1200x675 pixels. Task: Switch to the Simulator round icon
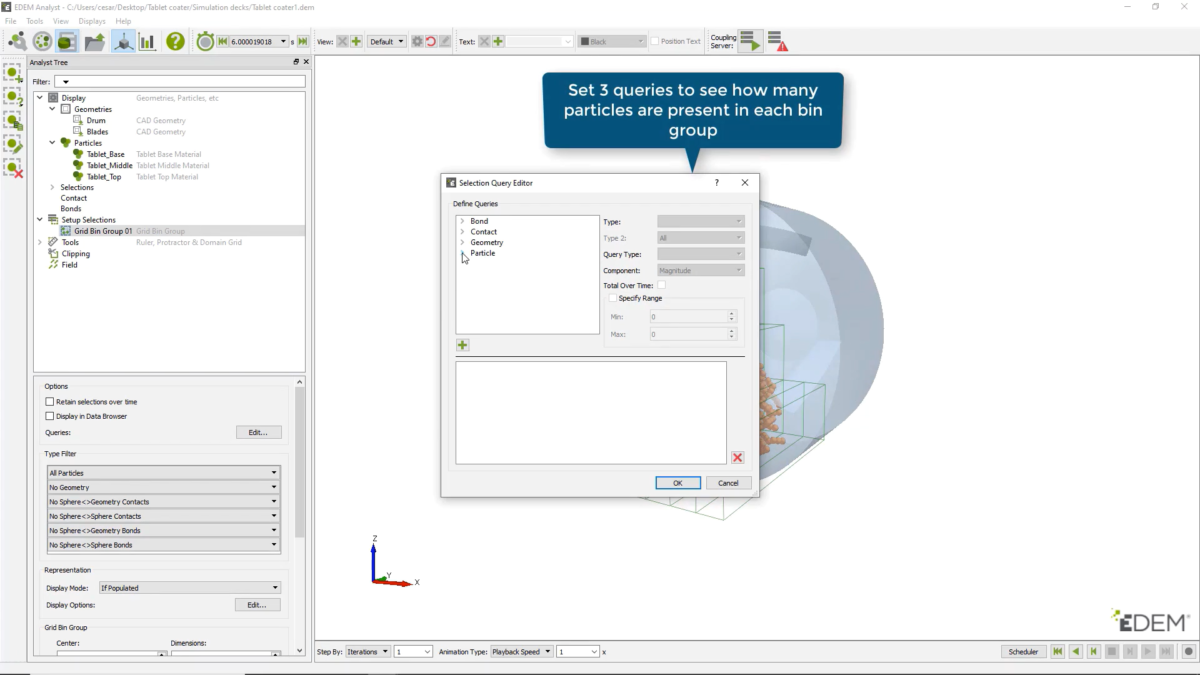[x=43, y=41]
